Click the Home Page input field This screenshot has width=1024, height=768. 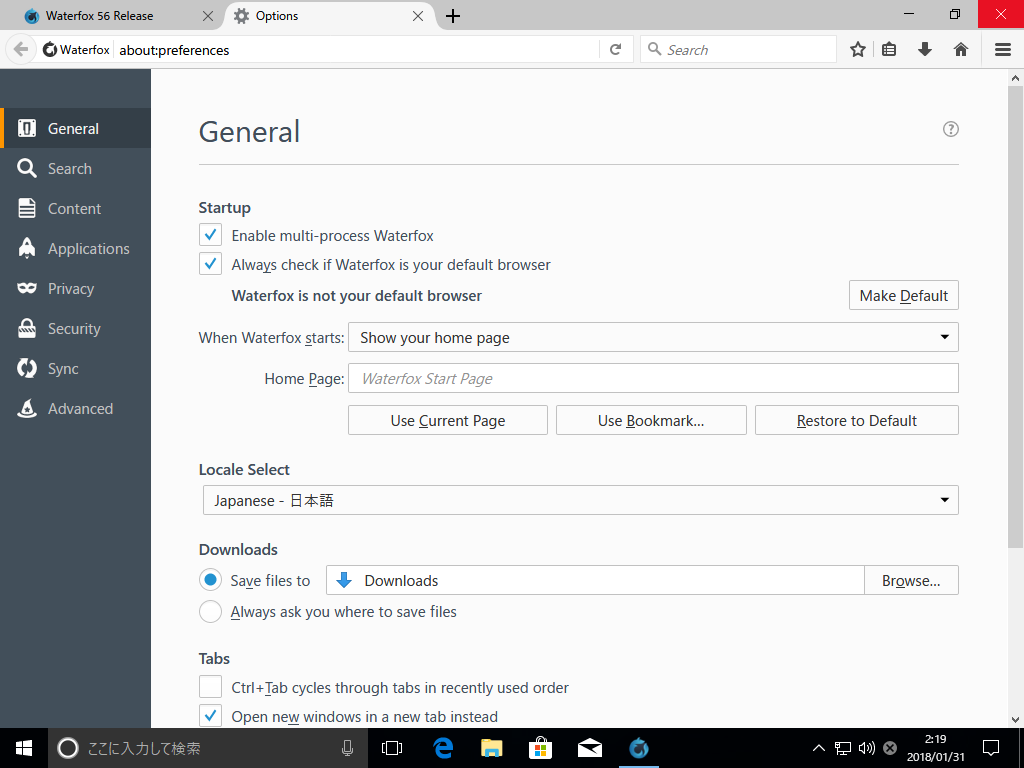(x=653, y=378)
